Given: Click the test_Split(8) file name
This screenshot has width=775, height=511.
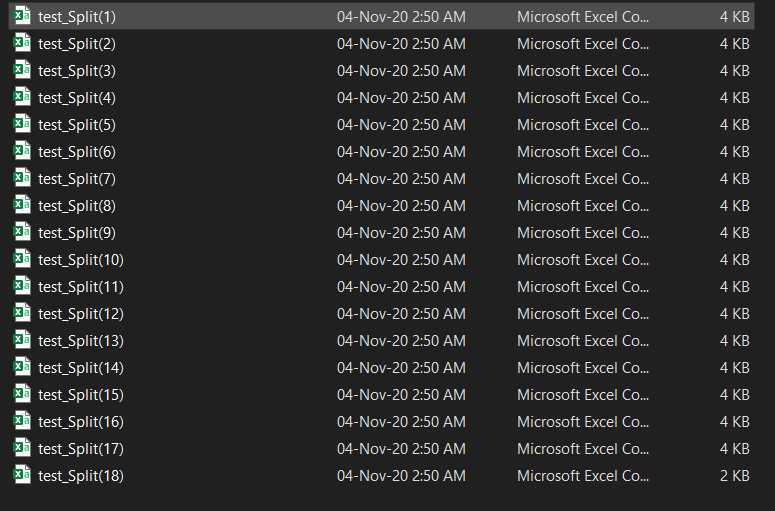Looking at the screenshot, I should tap(77, 206).
